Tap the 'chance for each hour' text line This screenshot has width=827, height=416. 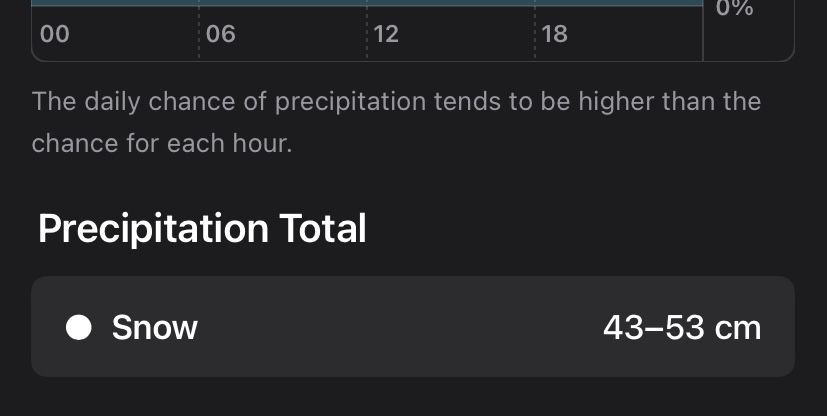click(161, 143)
